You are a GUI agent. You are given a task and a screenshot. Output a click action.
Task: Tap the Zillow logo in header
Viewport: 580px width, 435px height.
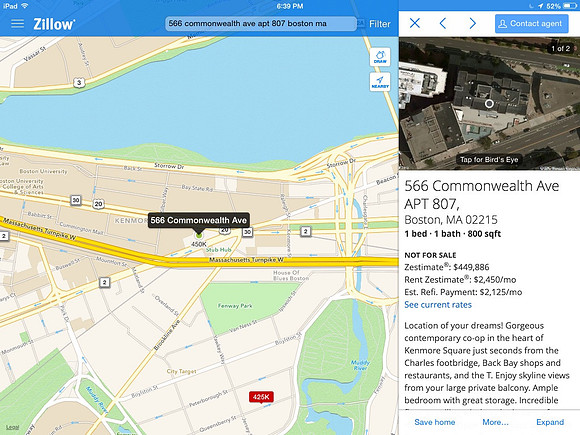point(54,24)
